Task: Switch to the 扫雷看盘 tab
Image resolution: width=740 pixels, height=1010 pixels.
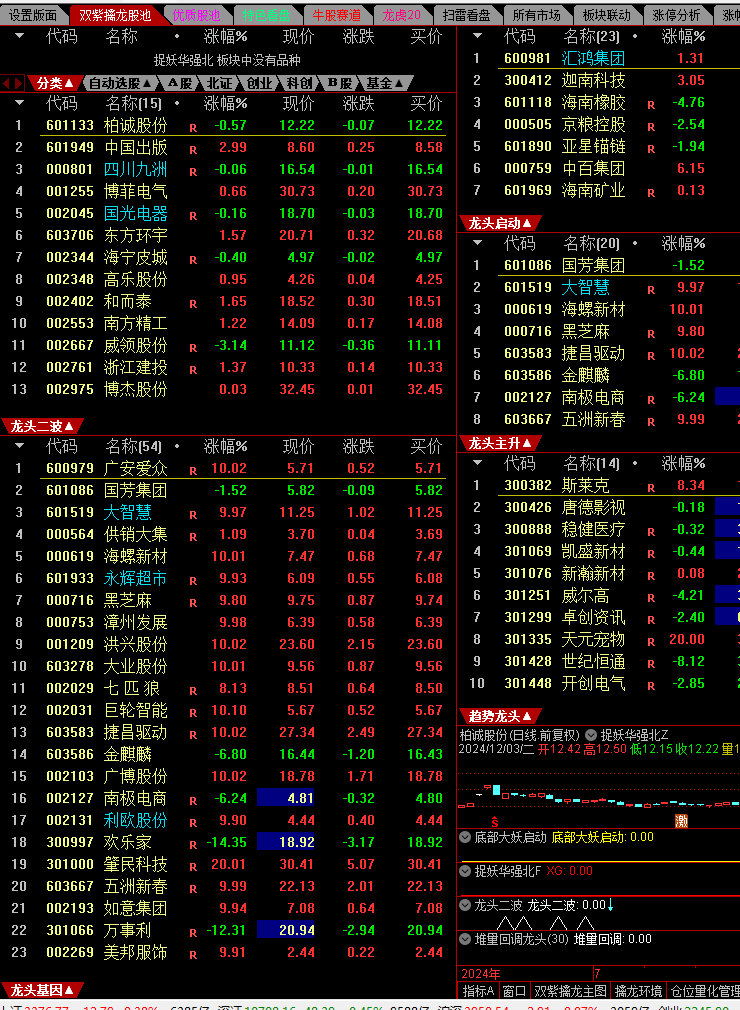Action: click(x=467, y=15)
